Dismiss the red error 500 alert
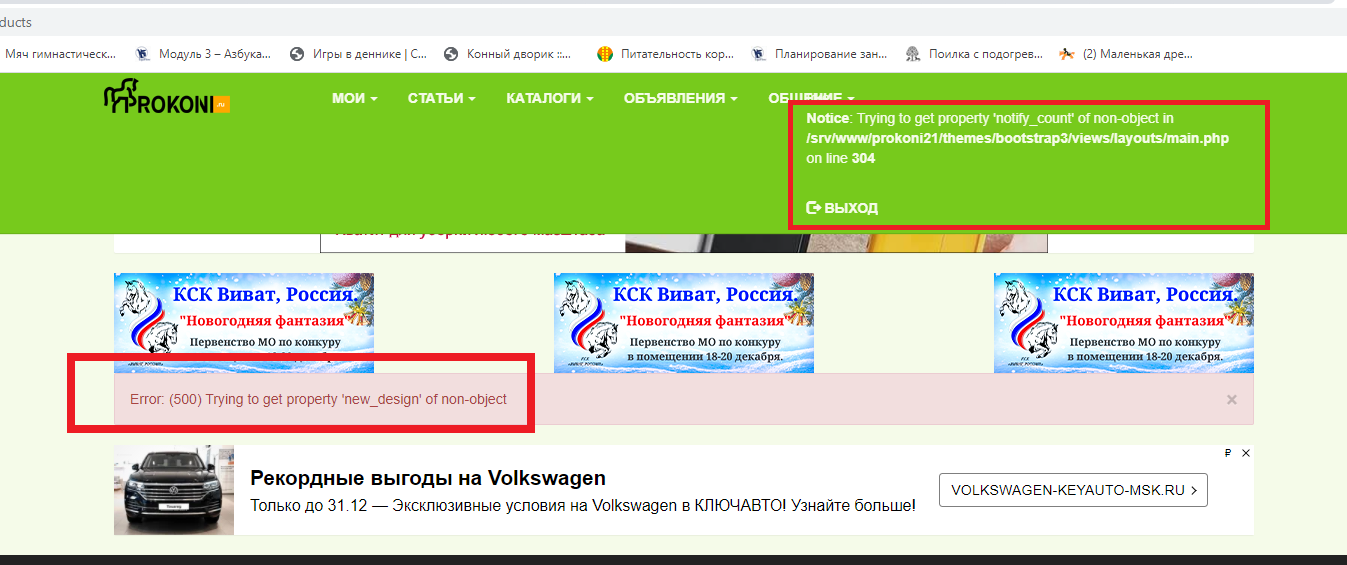 pos(1231,400)
